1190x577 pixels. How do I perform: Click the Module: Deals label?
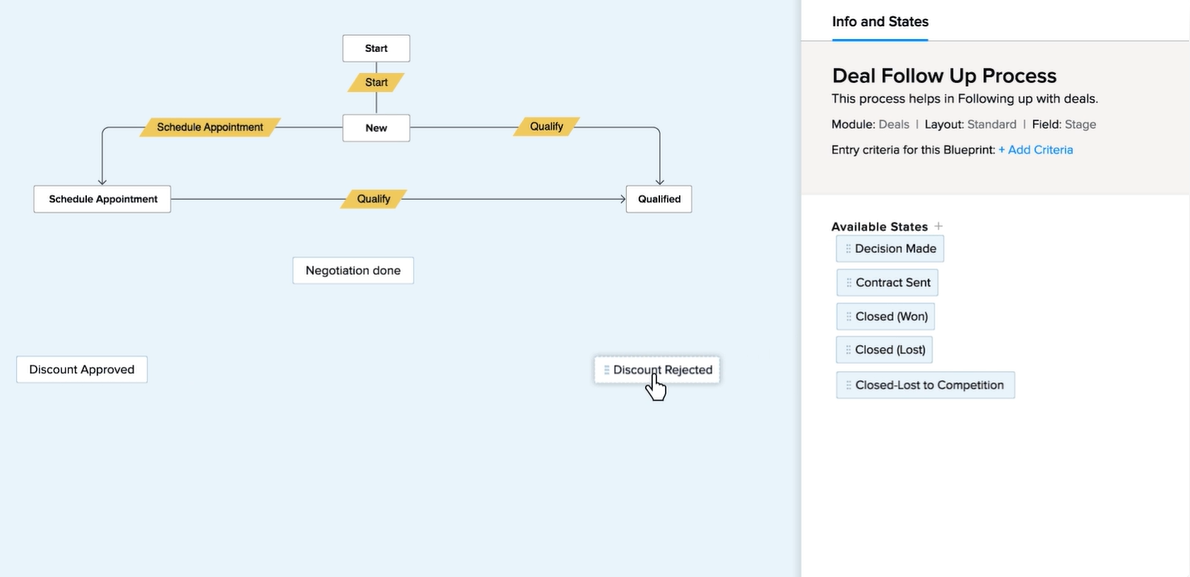870,125
